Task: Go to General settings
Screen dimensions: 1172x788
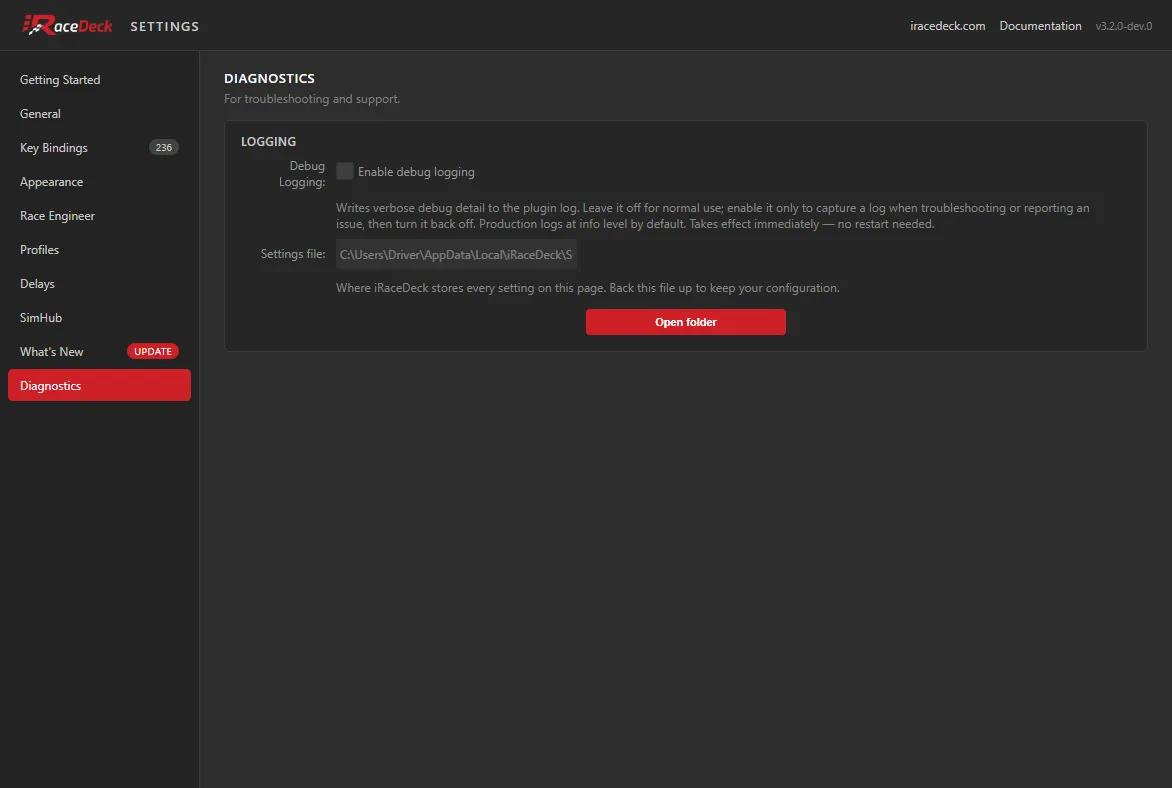Action: coord(99,114)
